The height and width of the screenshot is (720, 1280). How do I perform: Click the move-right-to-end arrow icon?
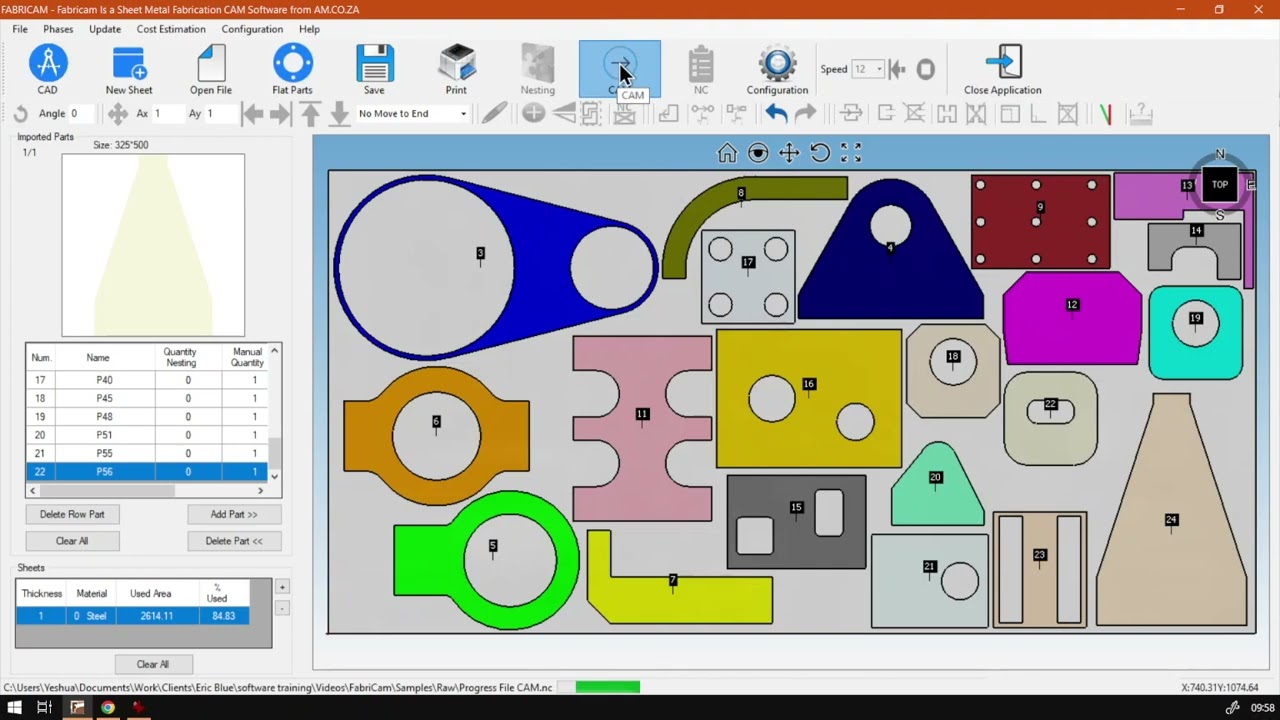tap(281, 114)
